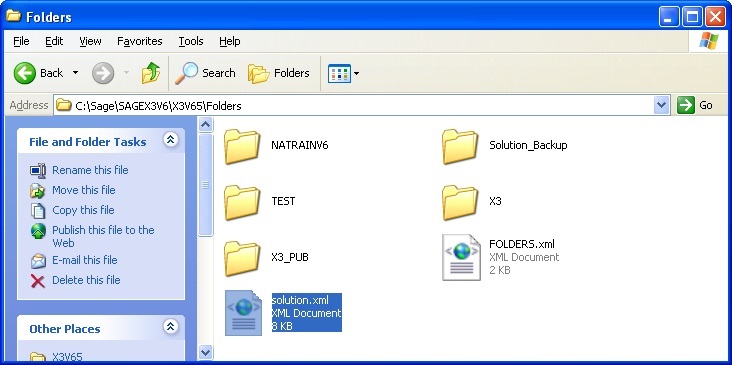The width and height of the screenshot is (732, 365).
Task: Click Copy this file link
Action: click(x=83, y=210)
